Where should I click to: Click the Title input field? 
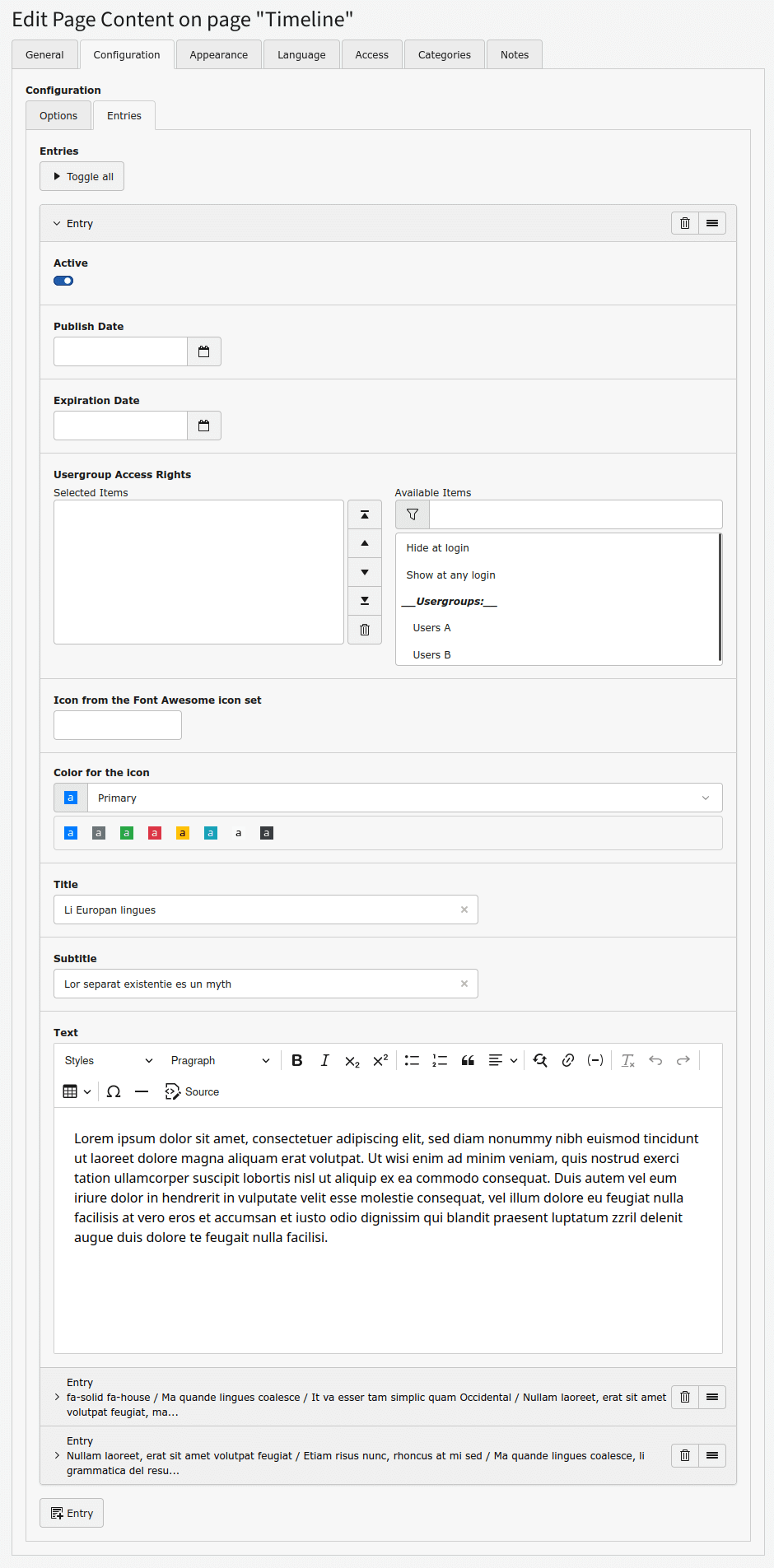pyautogui.click(x=257, y=910)
